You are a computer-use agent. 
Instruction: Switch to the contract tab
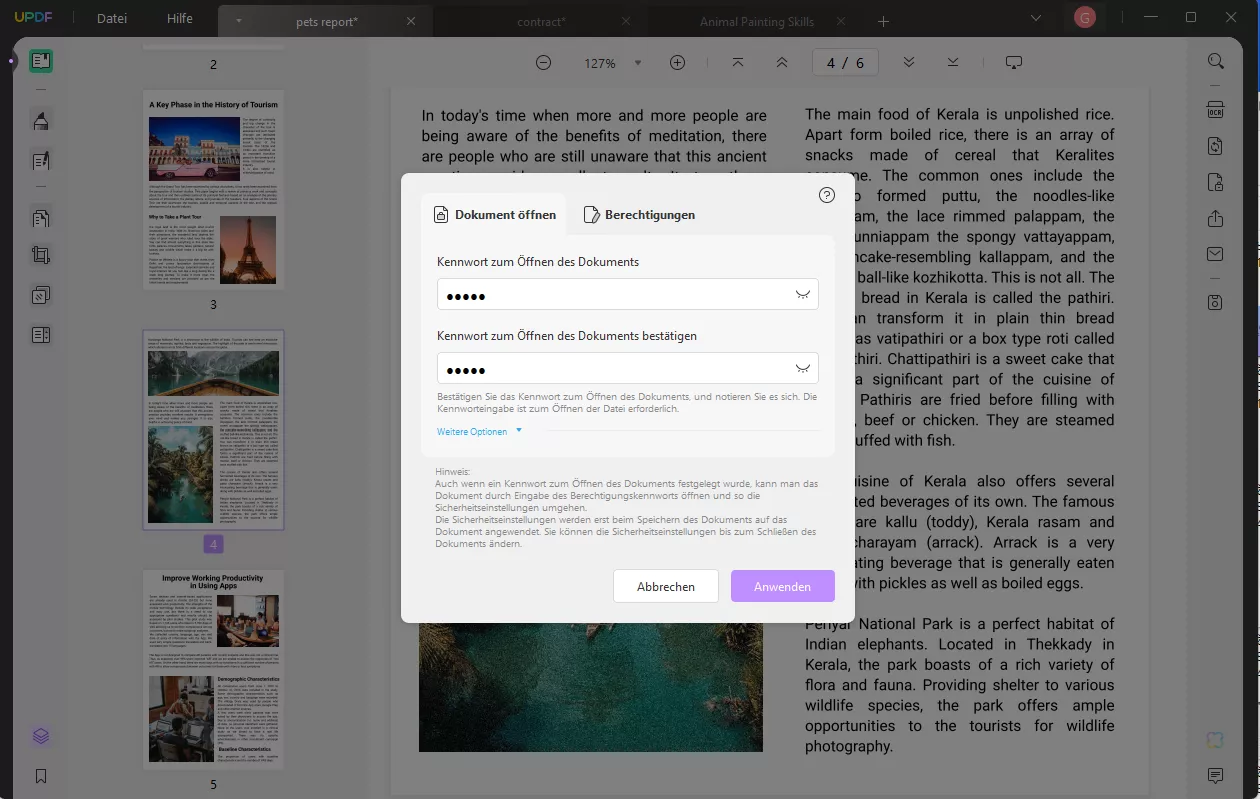coord(541,20)
